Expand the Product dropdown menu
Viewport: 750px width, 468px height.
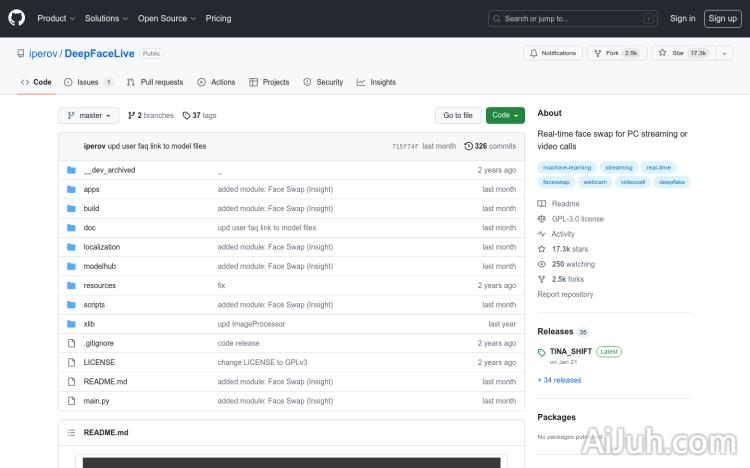click(55, 18)
